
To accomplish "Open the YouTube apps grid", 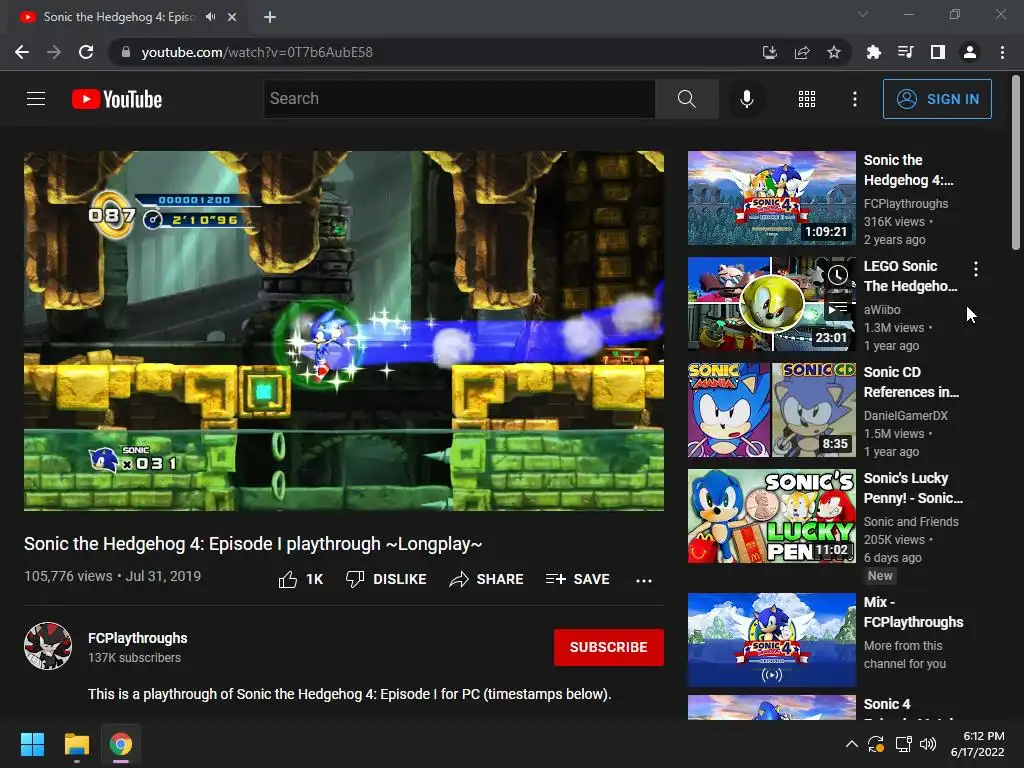I will click(807, 99).
